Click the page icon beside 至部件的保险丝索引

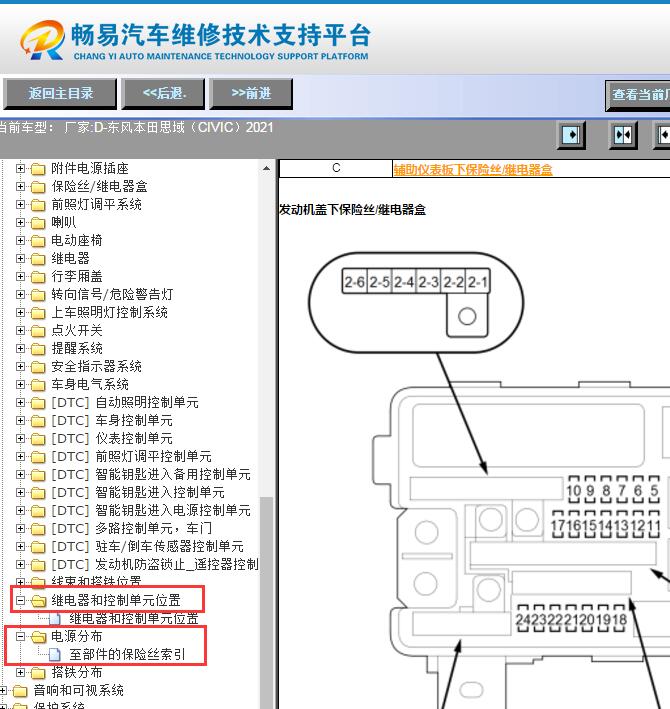[x=55, y=655]
